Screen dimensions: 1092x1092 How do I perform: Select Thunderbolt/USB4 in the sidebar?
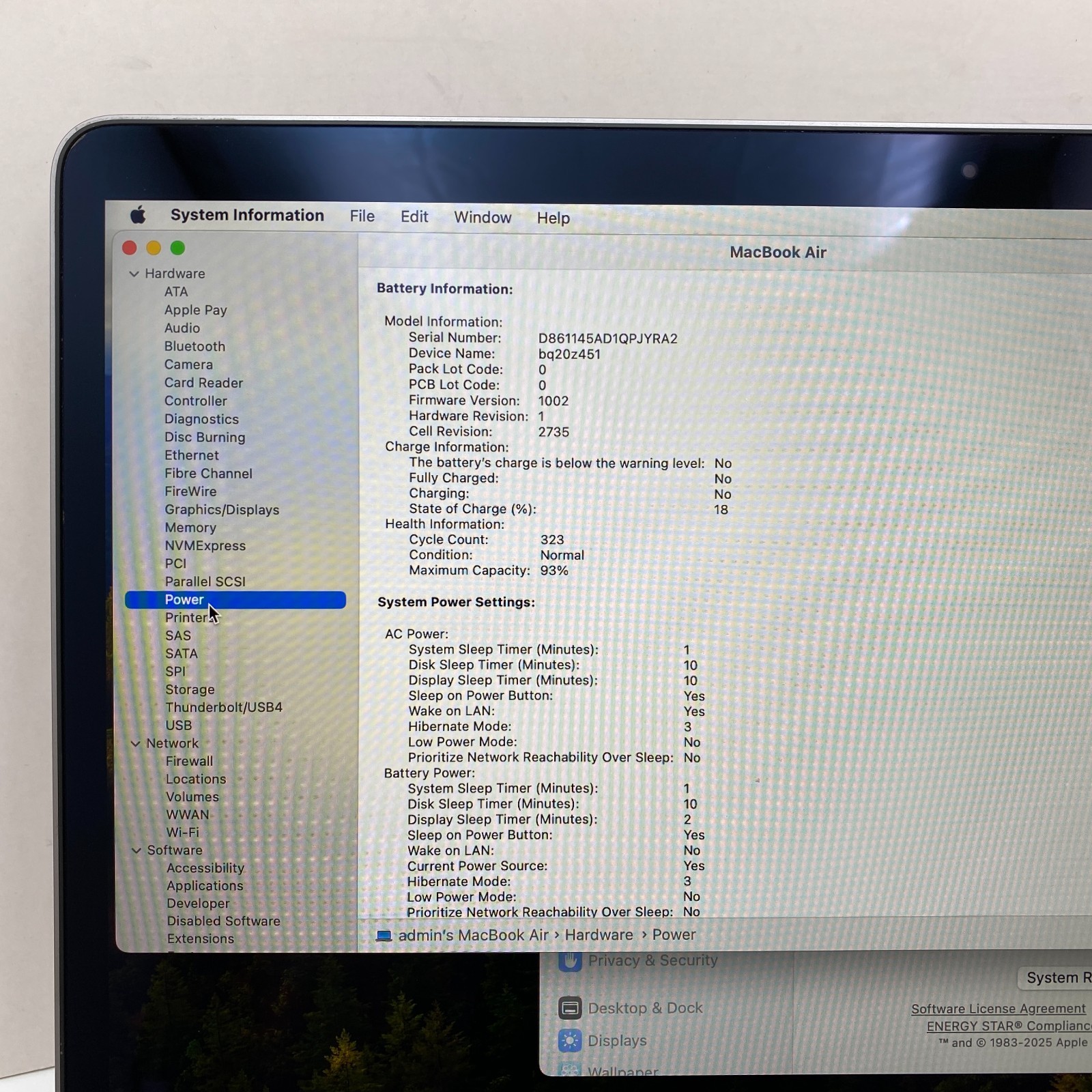point(224,707)
